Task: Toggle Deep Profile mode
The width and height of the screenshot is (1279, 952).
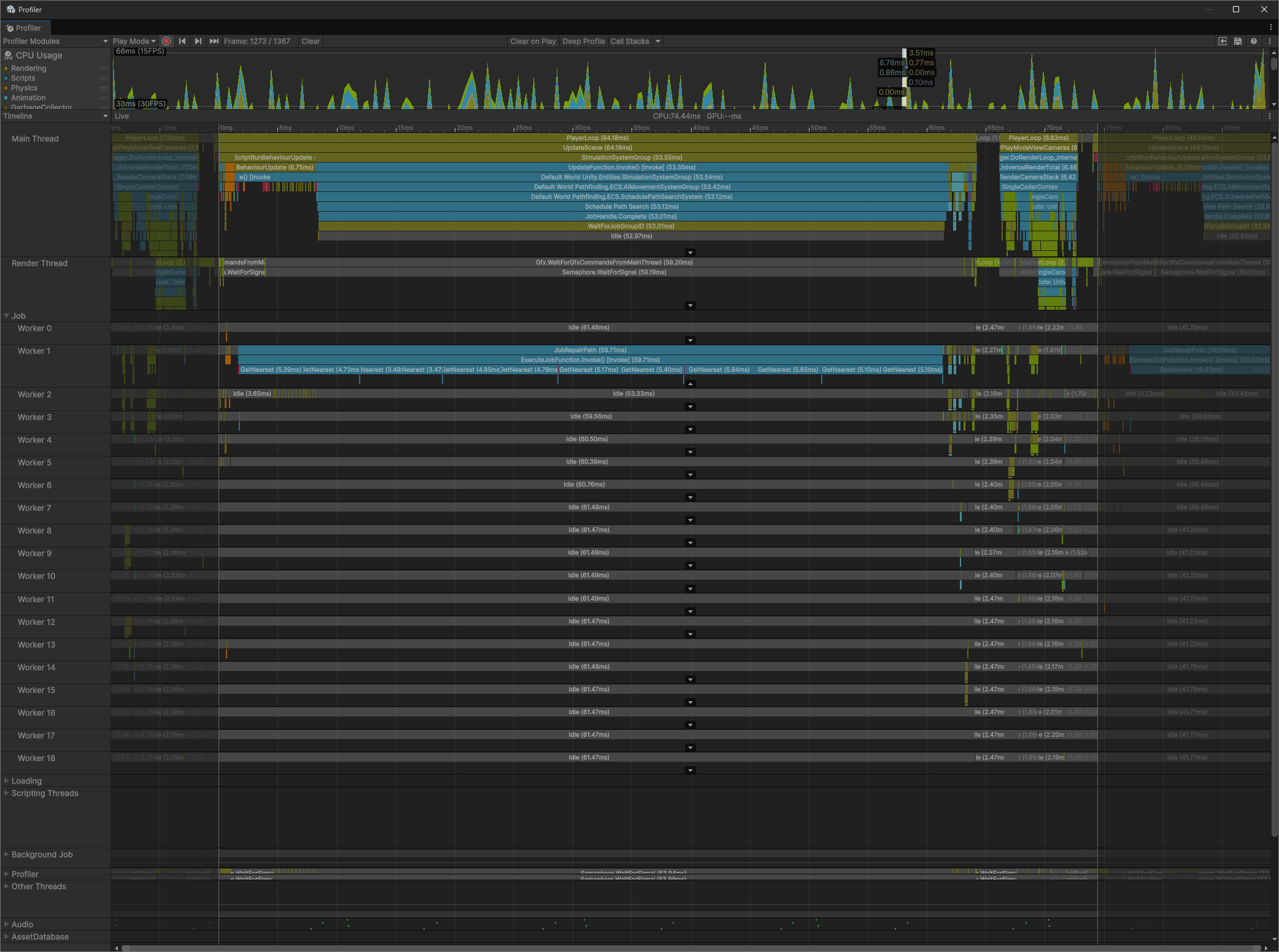Action: pos(583,41)
